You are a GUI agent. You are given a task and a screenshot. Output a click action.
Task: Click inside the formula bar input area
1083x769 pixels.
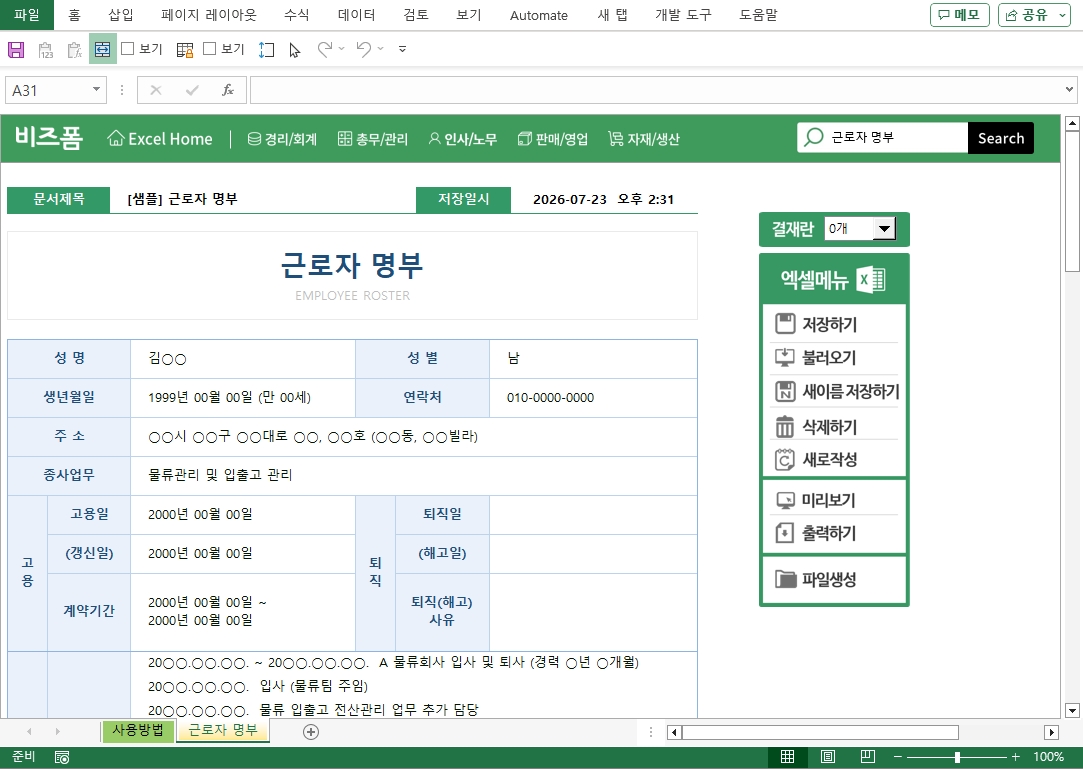(x=656, y=91)
